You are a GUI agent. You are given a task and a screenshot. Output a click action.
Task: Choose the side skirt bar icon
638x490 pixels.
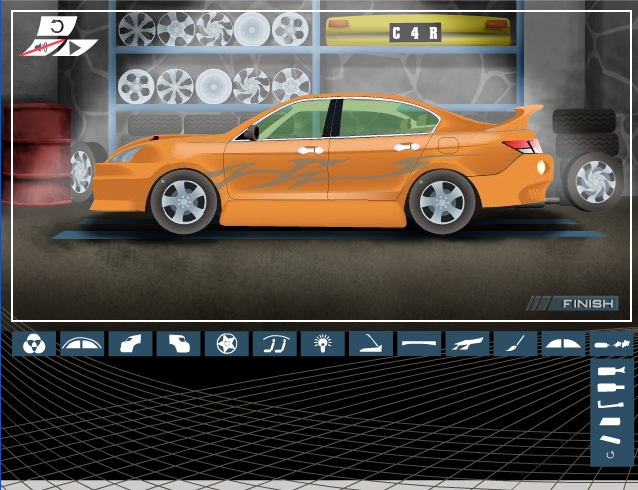tap(418, 344)
